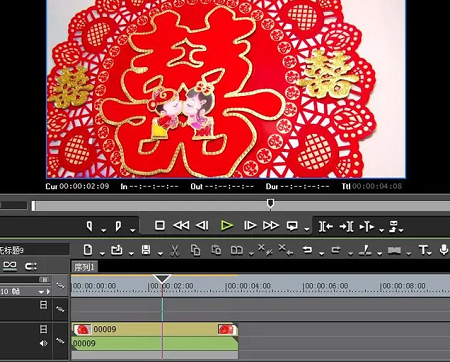Adjust the timeline scale slider handle
450x362 pixels.
point(44,279)
